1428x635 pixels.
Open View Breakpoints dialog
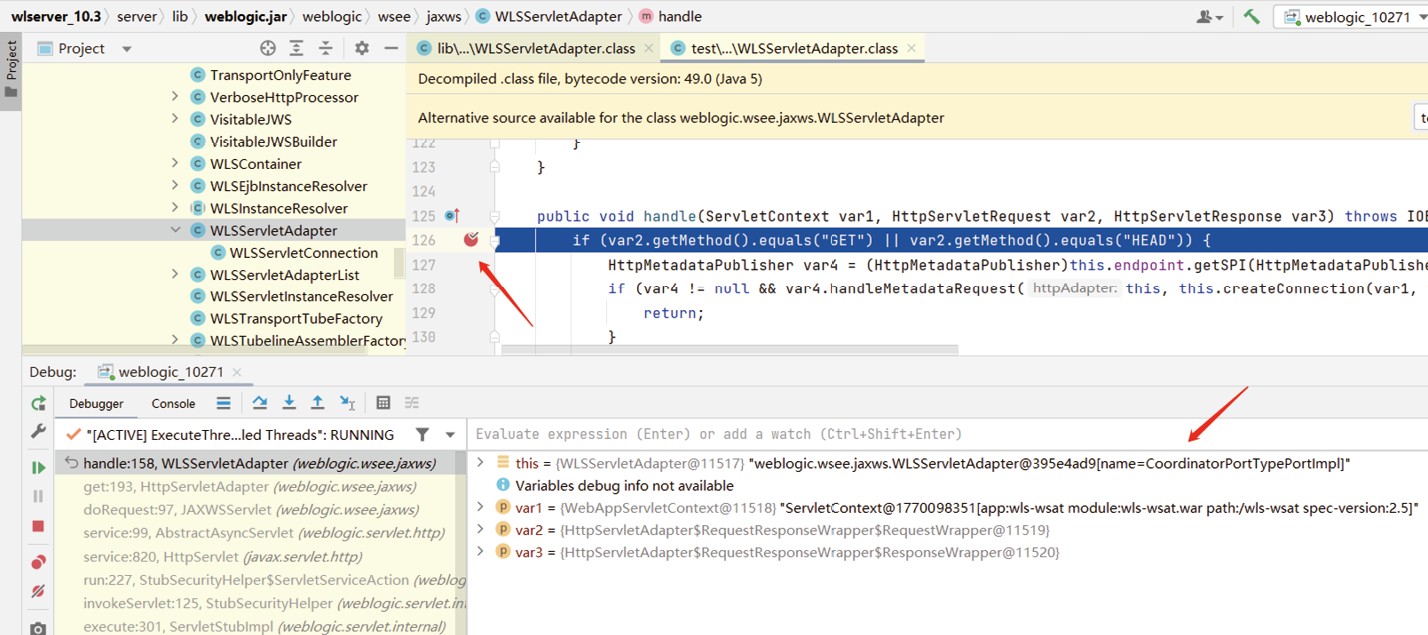tap(38, 562)
